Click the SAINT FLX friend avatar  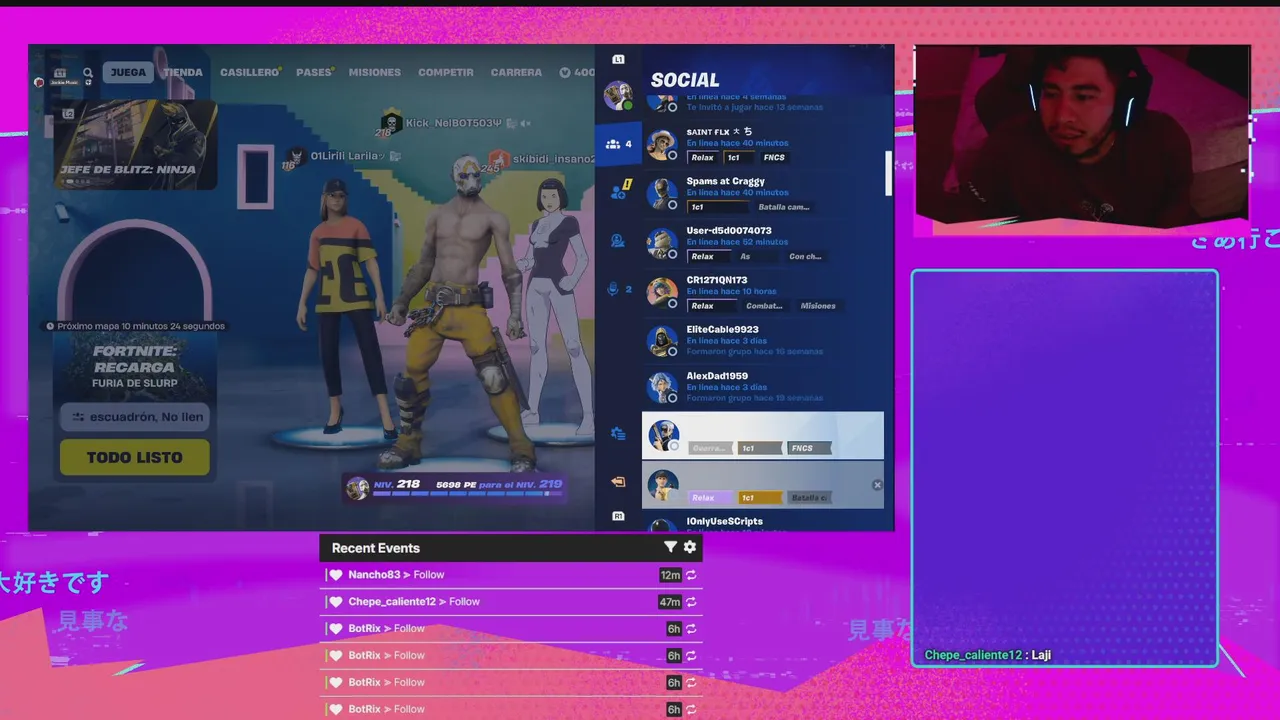tap(662, 144)
